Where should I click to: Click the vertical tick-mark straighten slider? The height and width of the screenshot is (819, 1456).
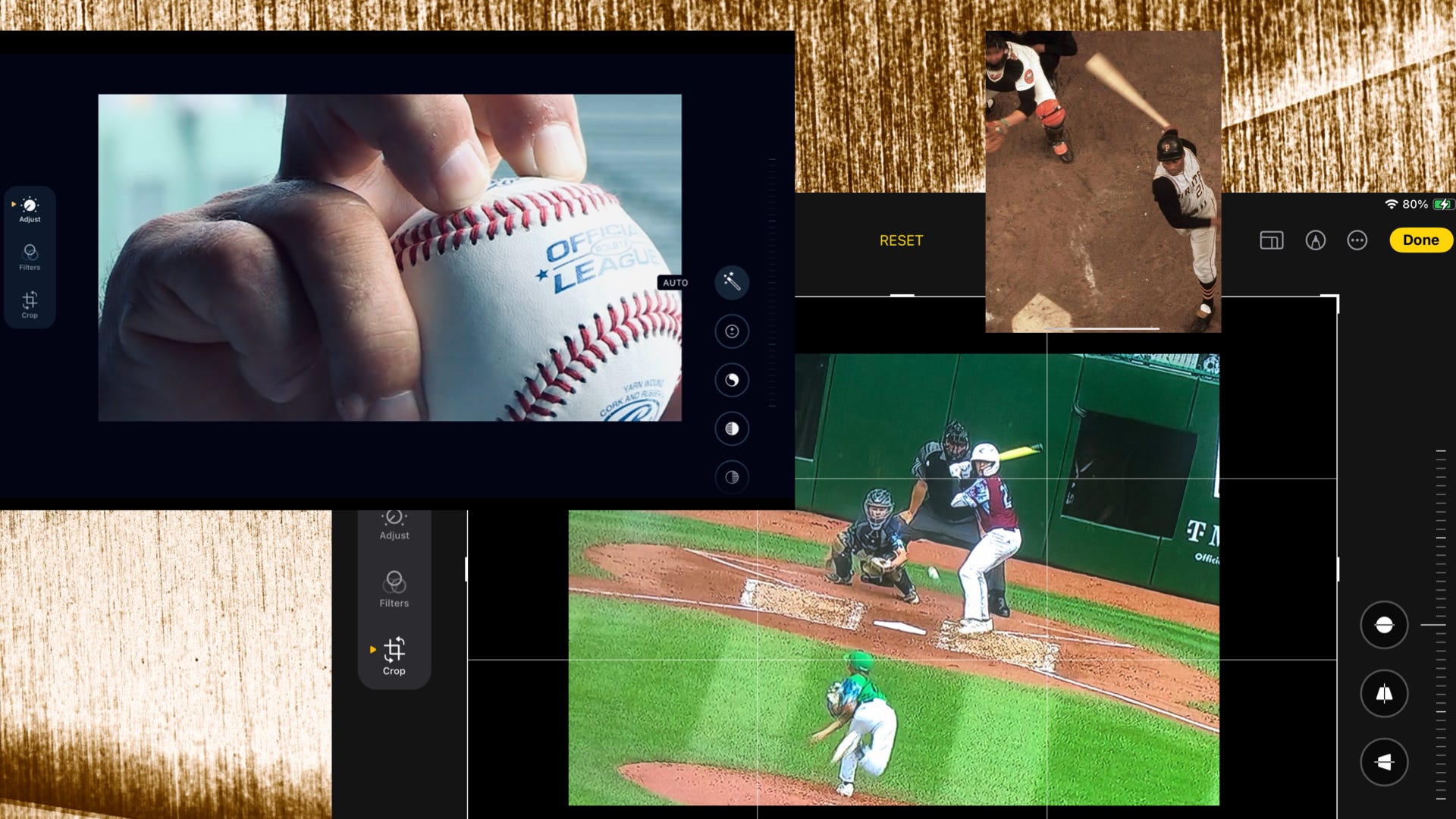(1440, 625)
